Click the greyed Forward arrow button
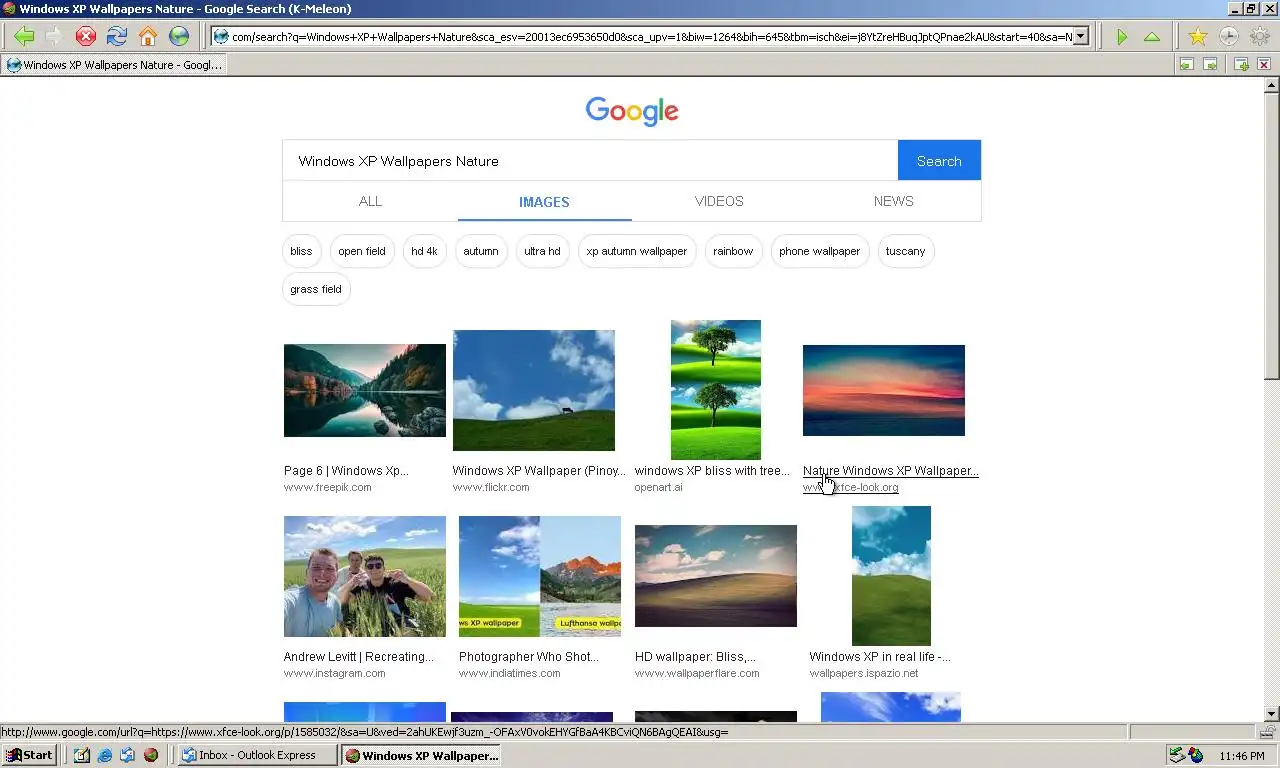 (x=55, y=37)
